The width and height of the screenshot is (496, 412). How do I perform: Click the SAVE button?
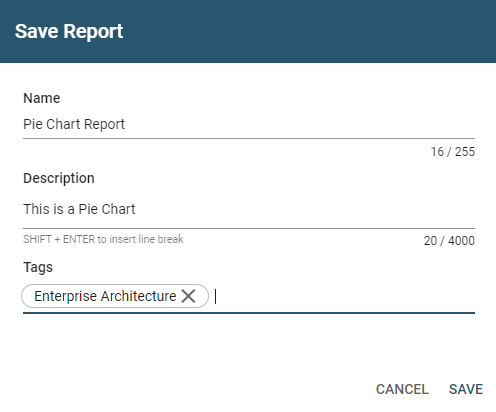coord(466,389)
